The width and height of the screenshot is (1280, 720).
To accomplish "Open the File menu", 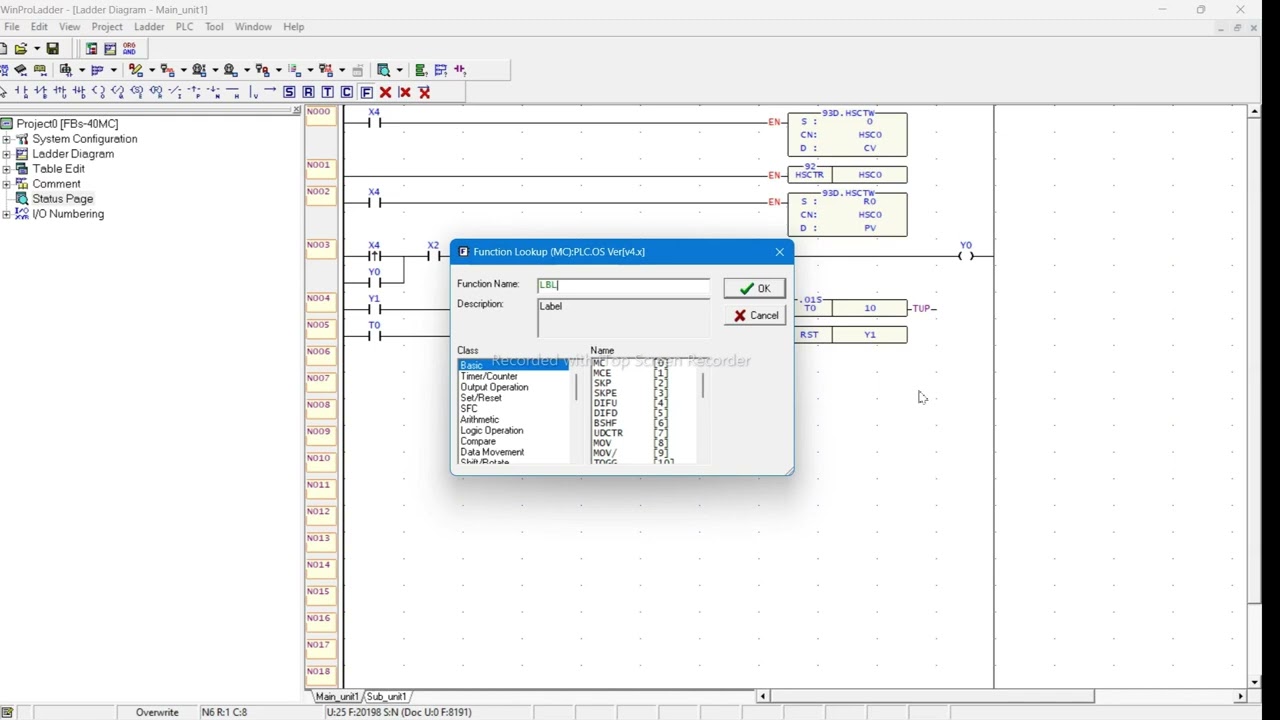I will (x=12, y=27).
